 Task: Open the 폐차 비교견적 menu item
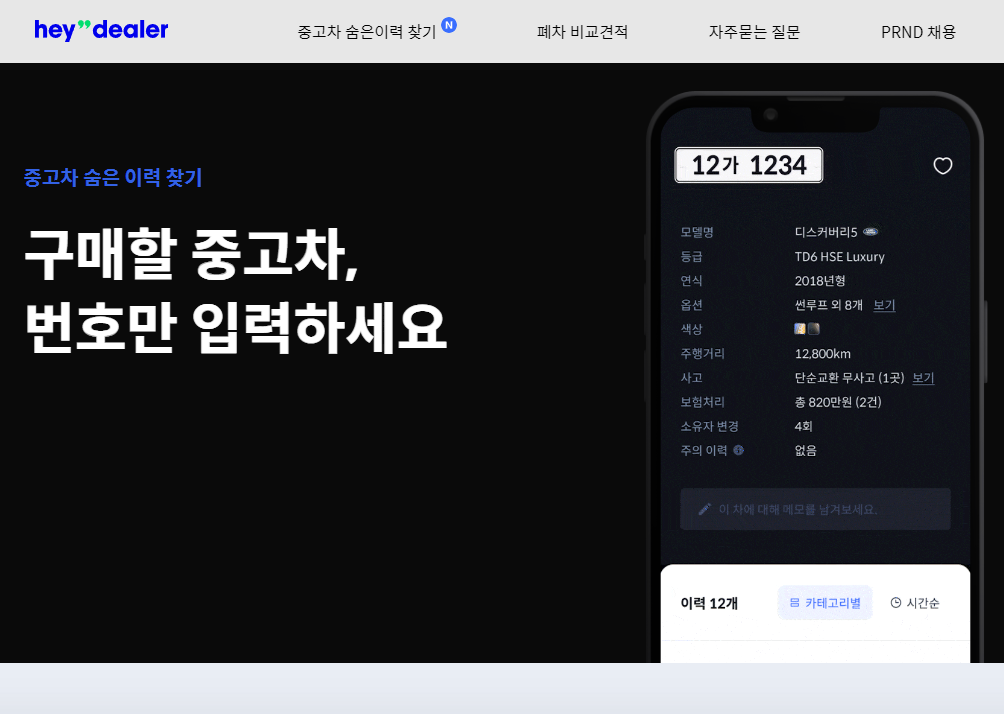pos(584,31)
